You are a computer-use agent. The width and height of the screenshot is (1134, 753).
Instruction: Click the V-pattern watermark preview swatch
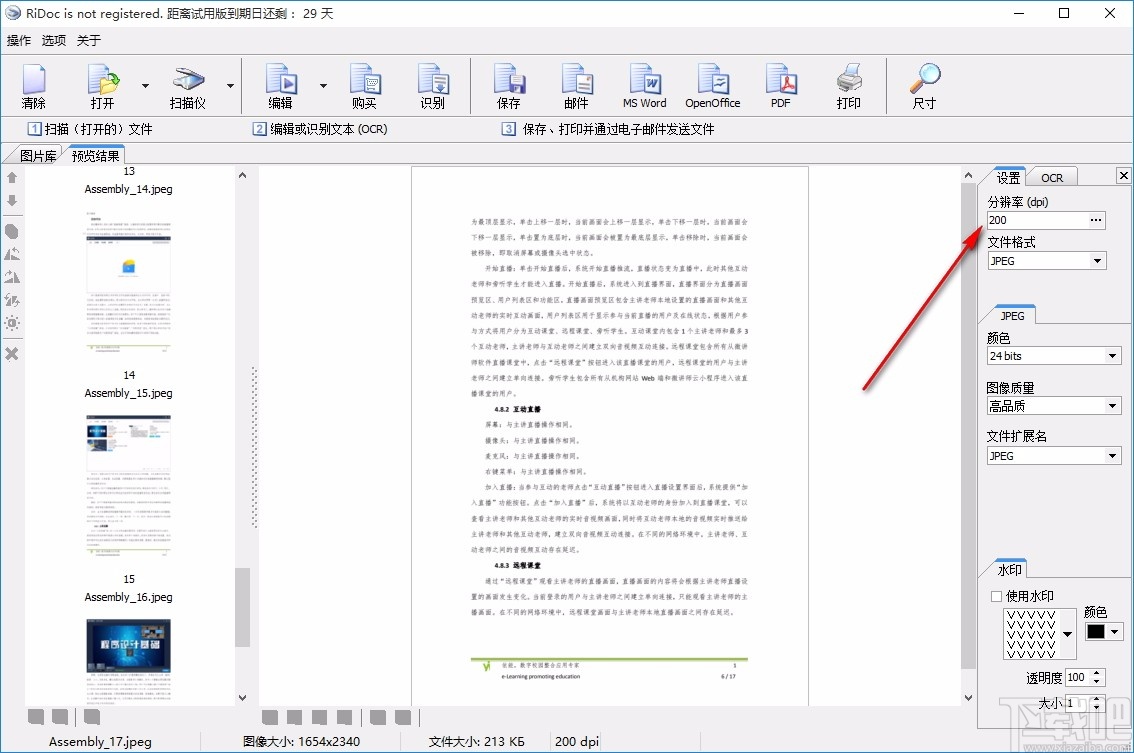[1031, 634]
